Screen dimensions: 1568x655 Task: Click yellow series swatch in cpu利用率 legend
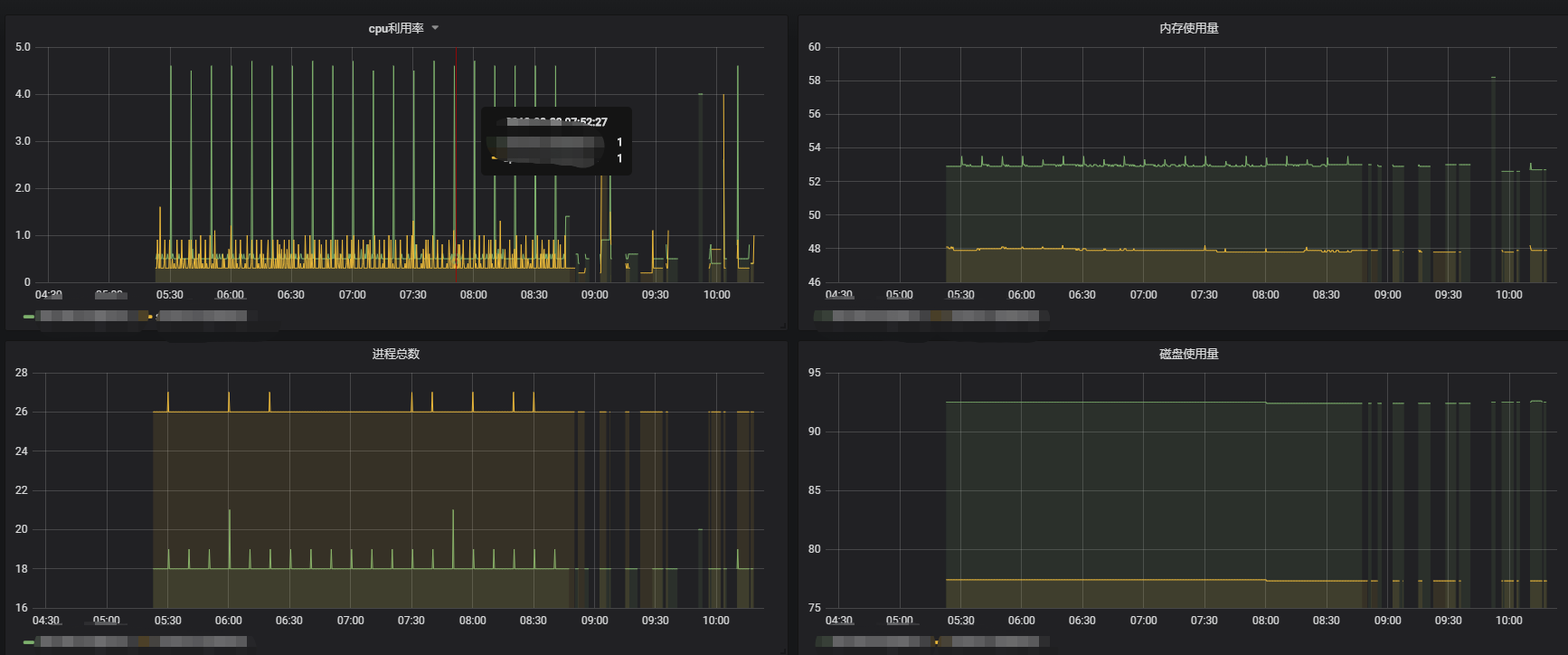point(151,317)
